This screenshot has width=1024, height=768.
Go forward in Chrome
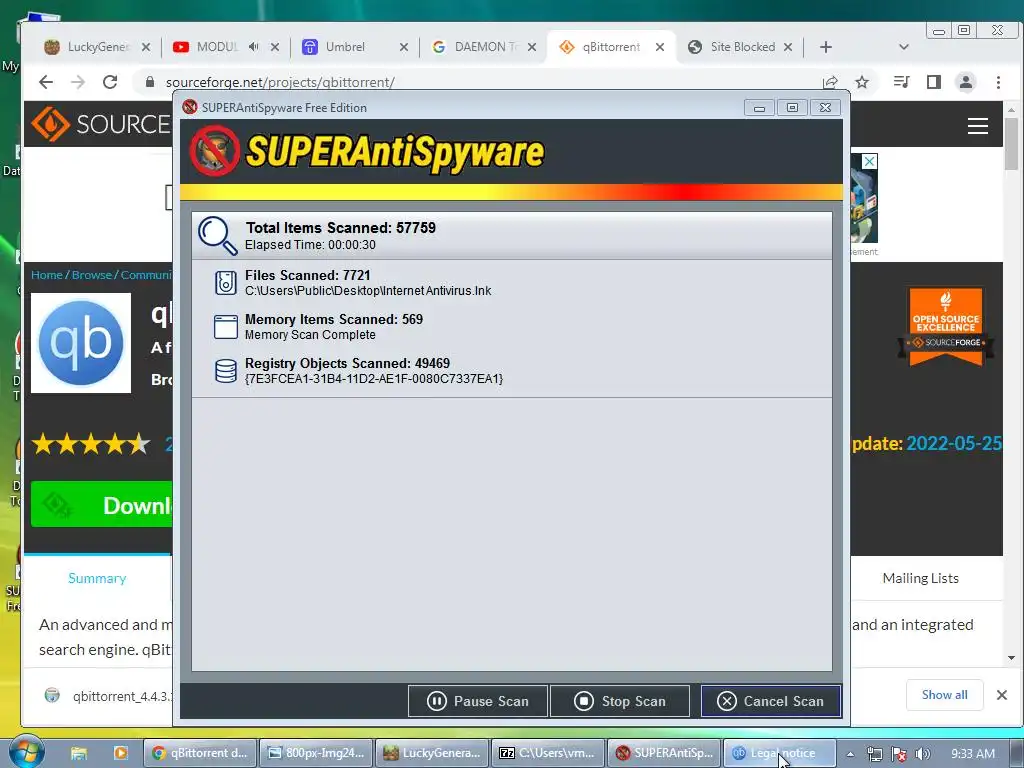tap(78, 82)
